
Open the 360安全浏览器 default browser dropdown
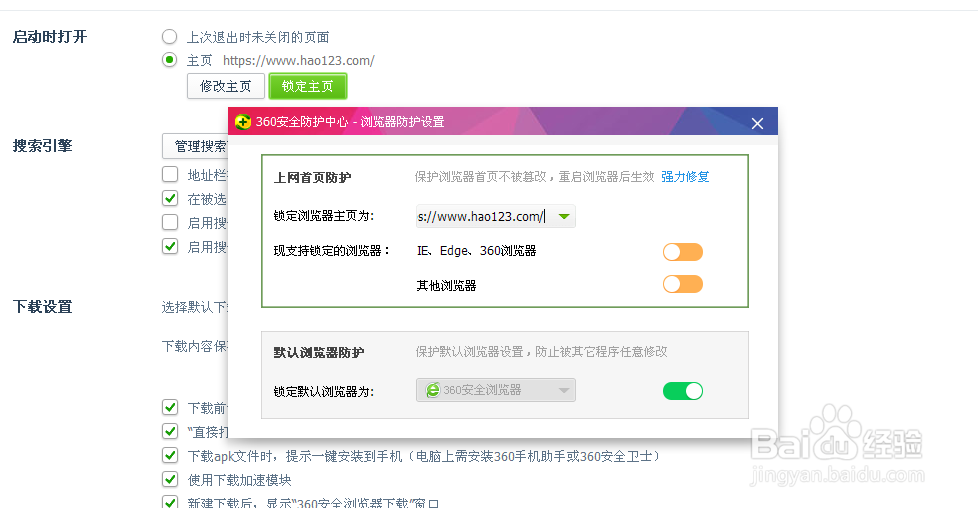click(x=496, y=390)
